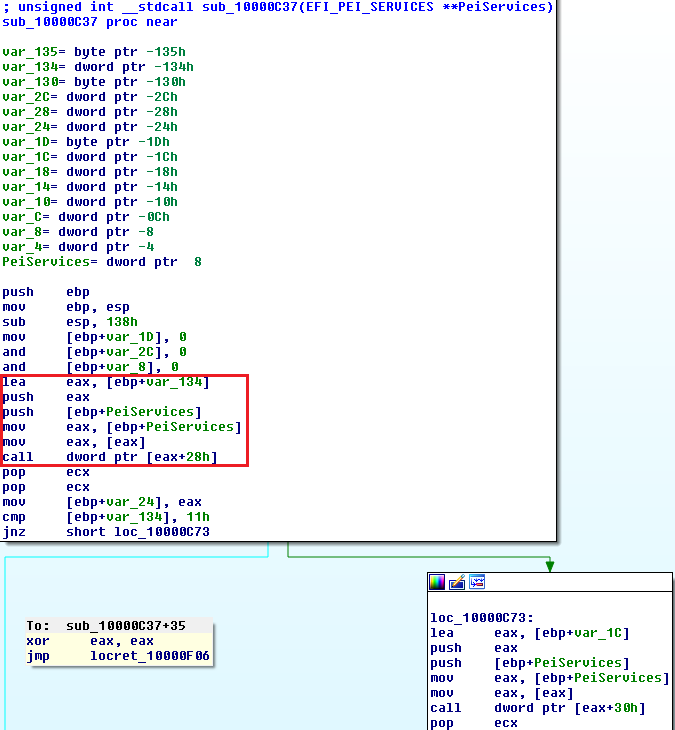Select the var_4 dword ptr -4 declaration
Image resolution: width=675 pixels, height=730 pixels.
[x=78, y=247]
